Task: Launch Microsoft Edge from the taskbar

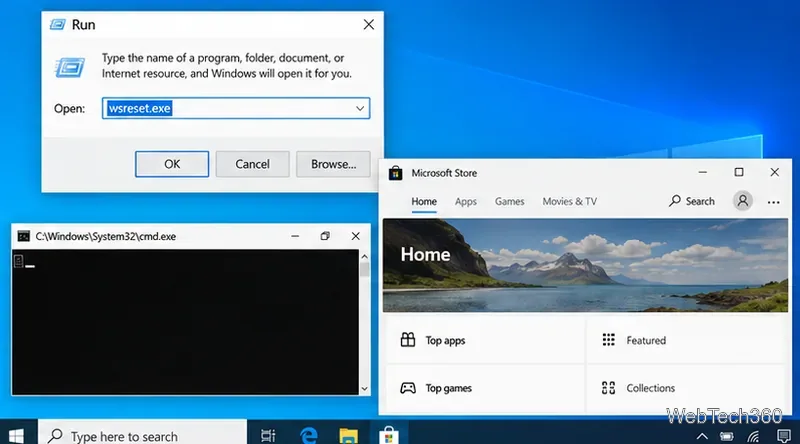Action: pos(309,435)
